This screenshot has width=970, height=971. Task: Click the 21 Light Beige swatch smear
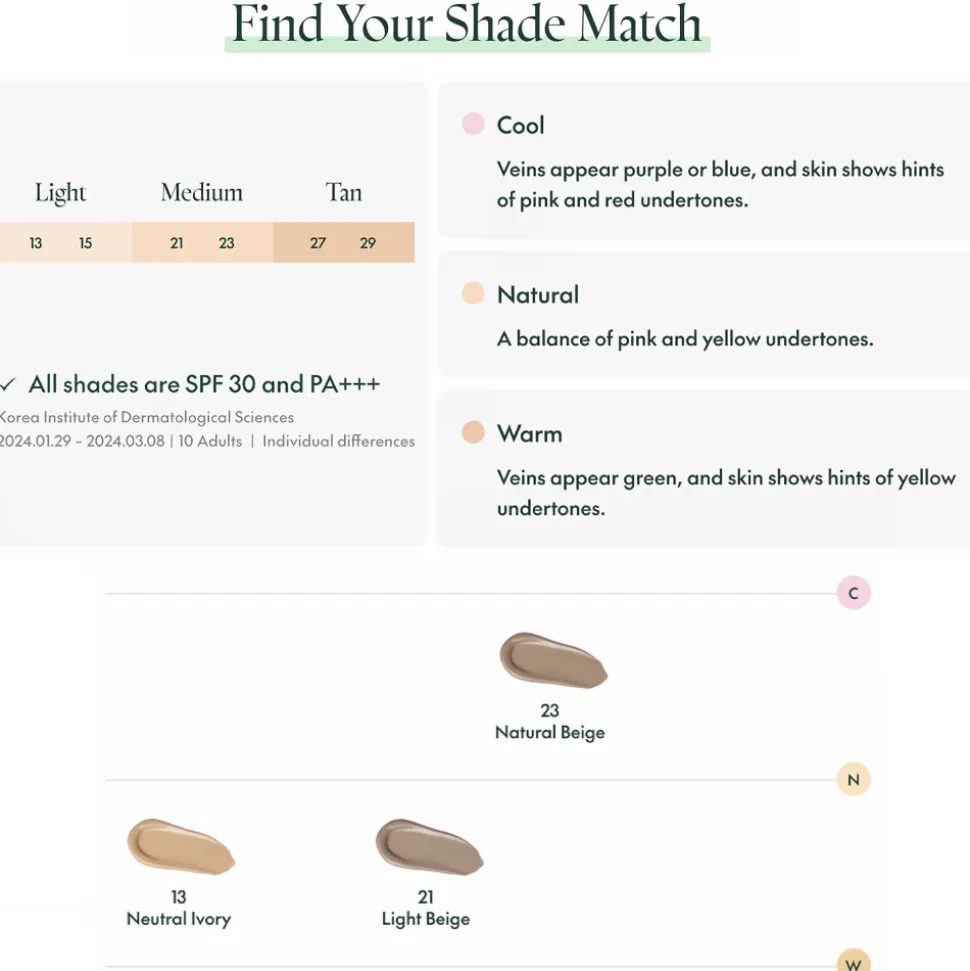click(428, 846)
